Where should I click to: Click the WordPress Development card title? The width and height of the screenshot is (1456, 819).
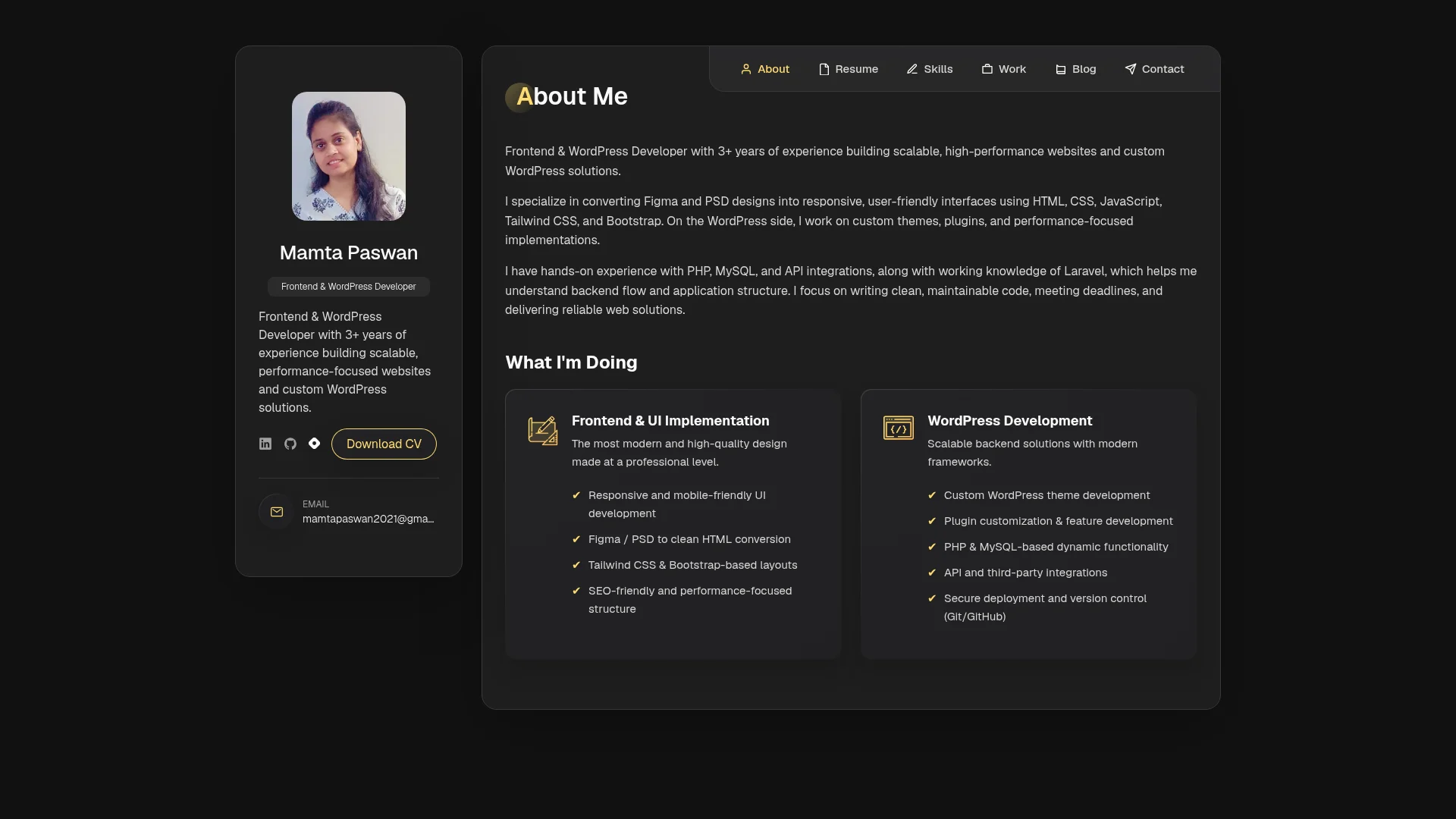1009,421
